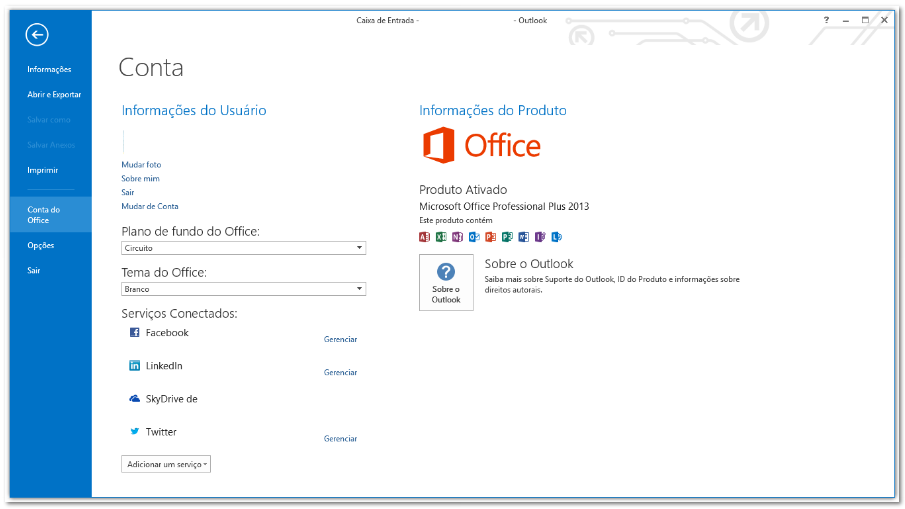Click the InfoPath product icon
Image resolution: width=905 pixels, height=509 pixels.
(x=540, y=237)
